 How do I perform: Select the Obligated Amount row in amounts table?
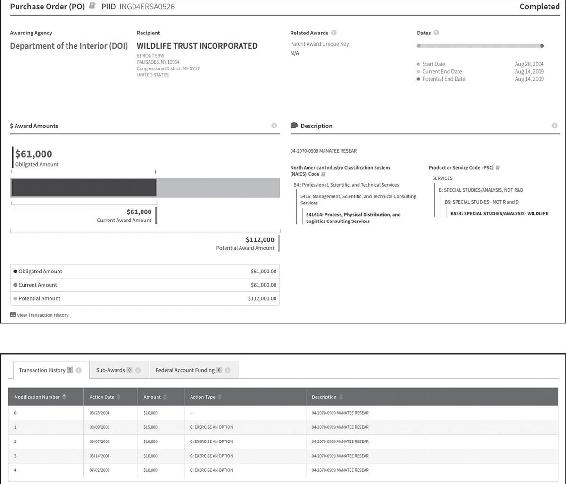point(145,271)
